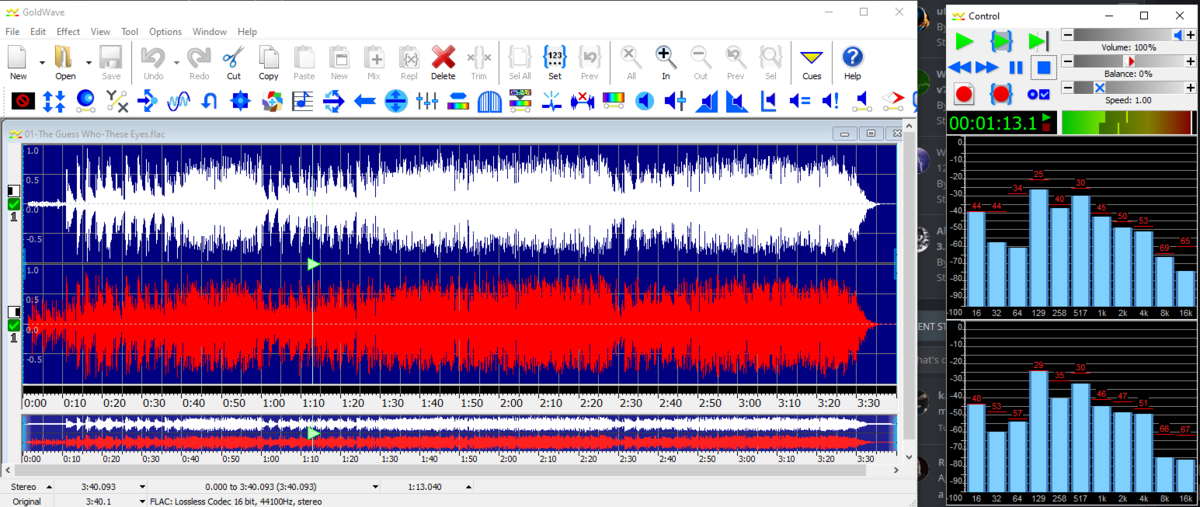Expand the New button dropdown arrow
Viewport: 1200px width, 507px height.
42,62
